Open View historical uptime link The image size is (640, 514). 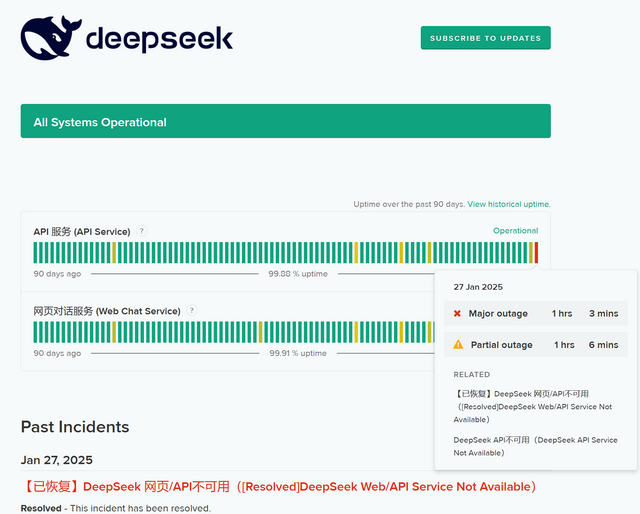pyautogui.click(x=509, y=204)
